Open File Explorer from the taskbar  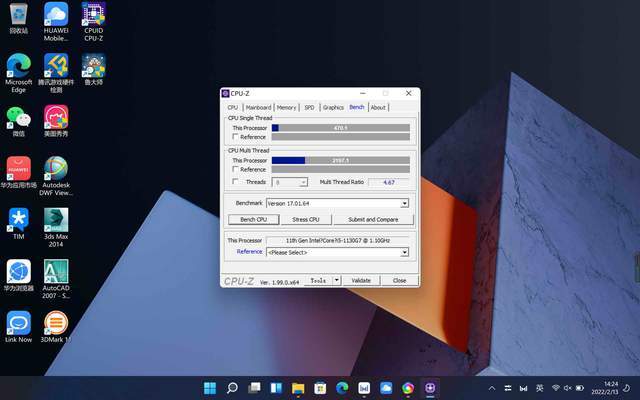coord(298,388)
